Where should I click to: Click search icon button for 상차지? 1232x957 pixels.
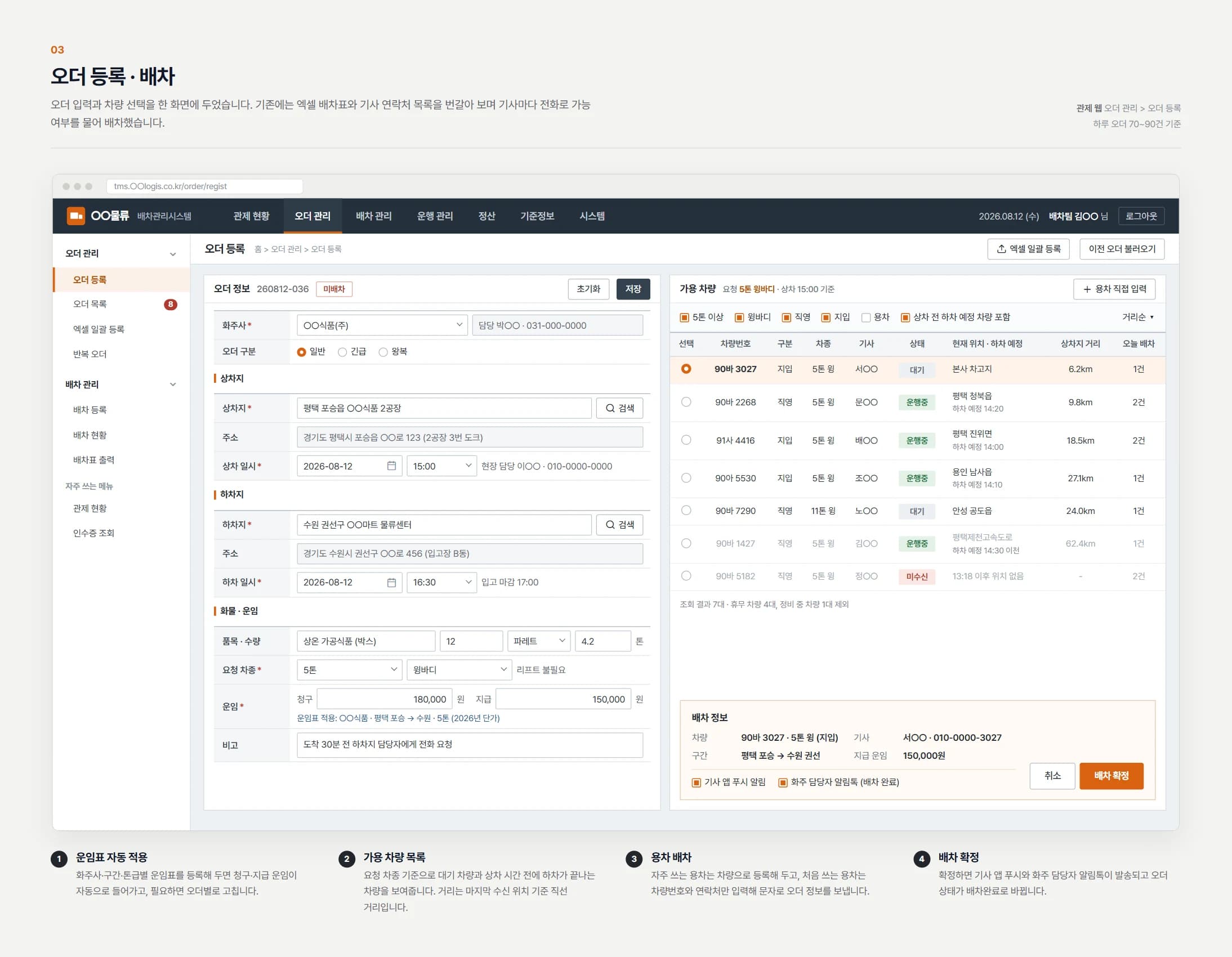[619, 408]
